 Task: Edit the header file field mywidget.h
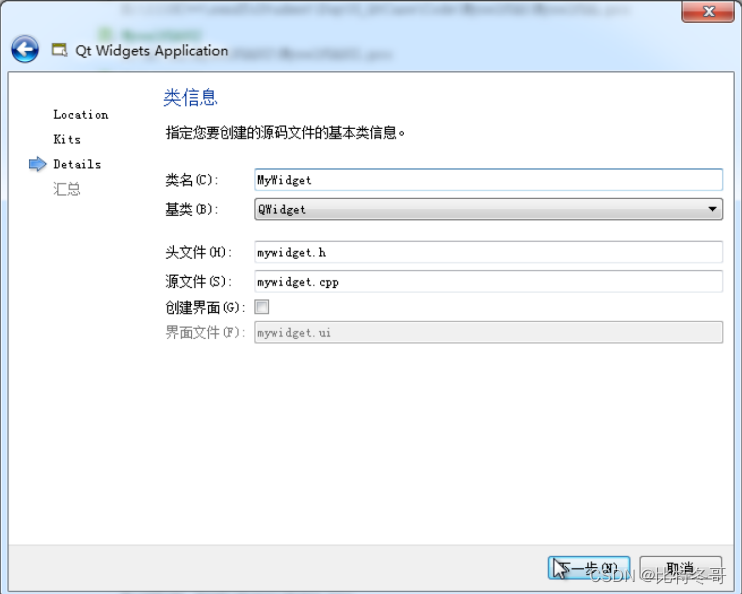pyautogui.click(x=488, y=252)
